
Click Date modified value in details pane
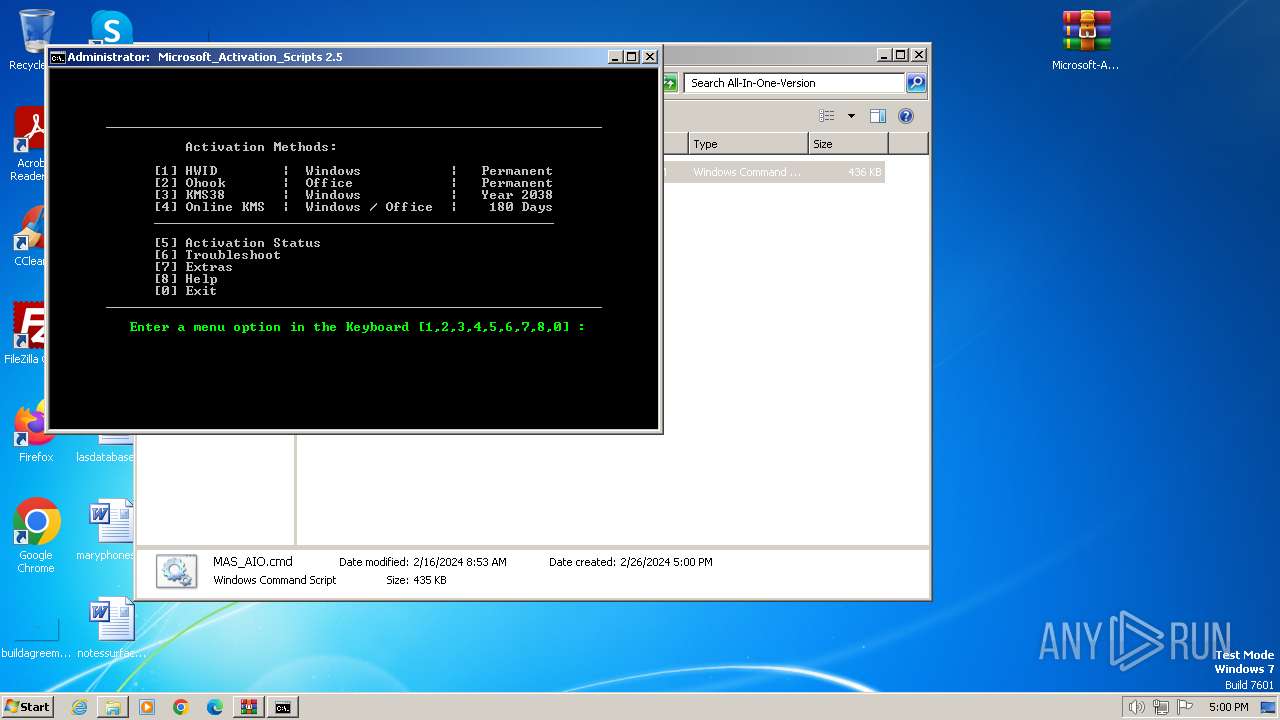(460, 562)
